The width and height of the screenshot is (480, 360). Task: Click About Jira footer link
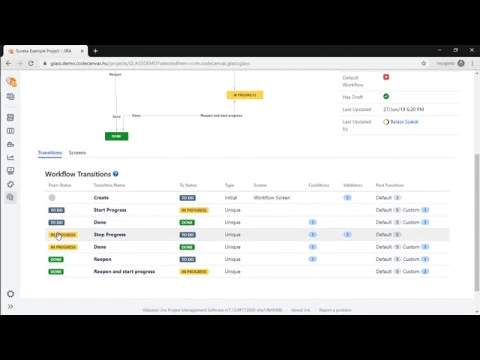tap(300, 310)
